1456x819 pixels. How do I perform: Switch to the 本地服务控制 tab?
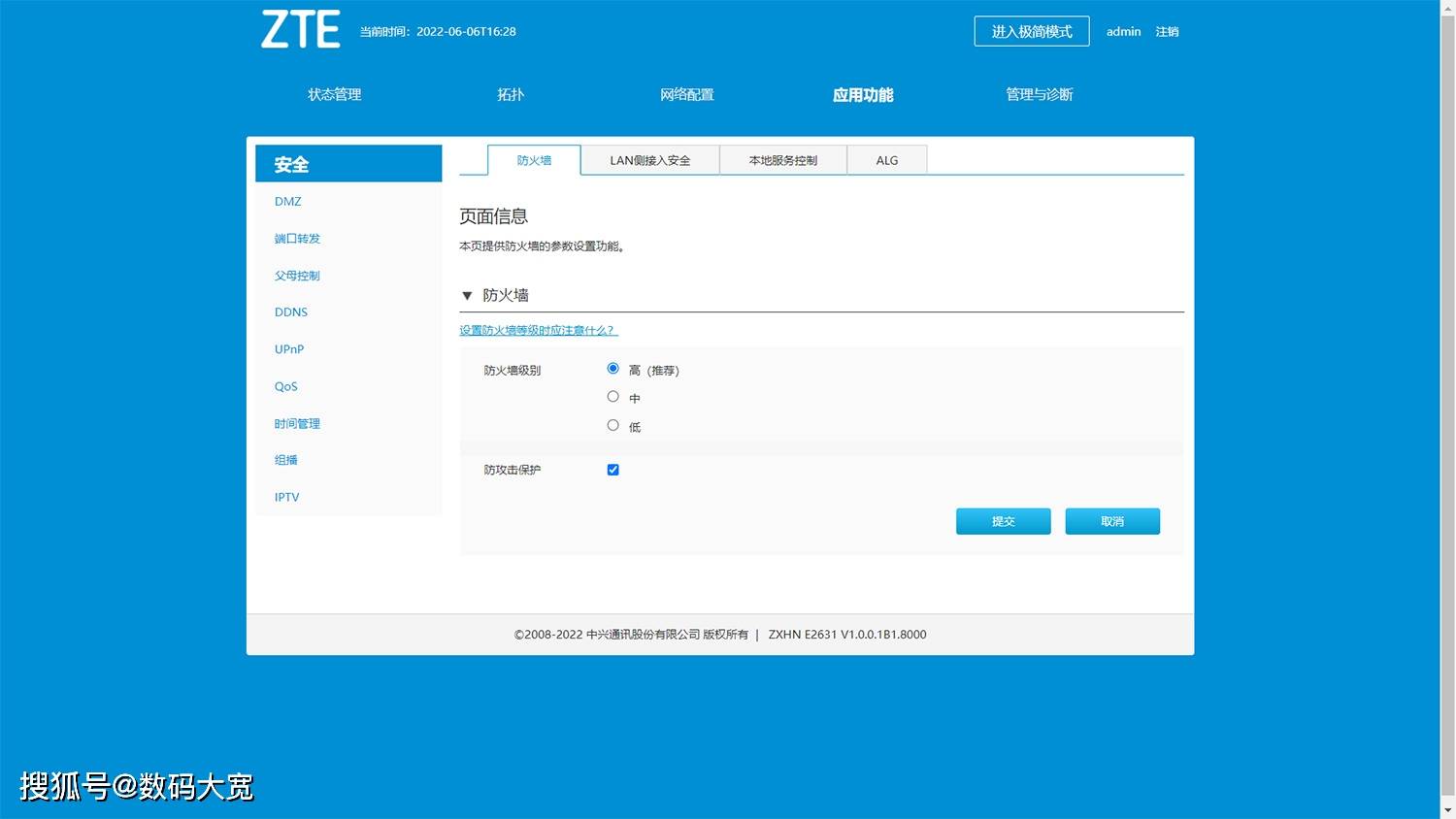[782, 160]
